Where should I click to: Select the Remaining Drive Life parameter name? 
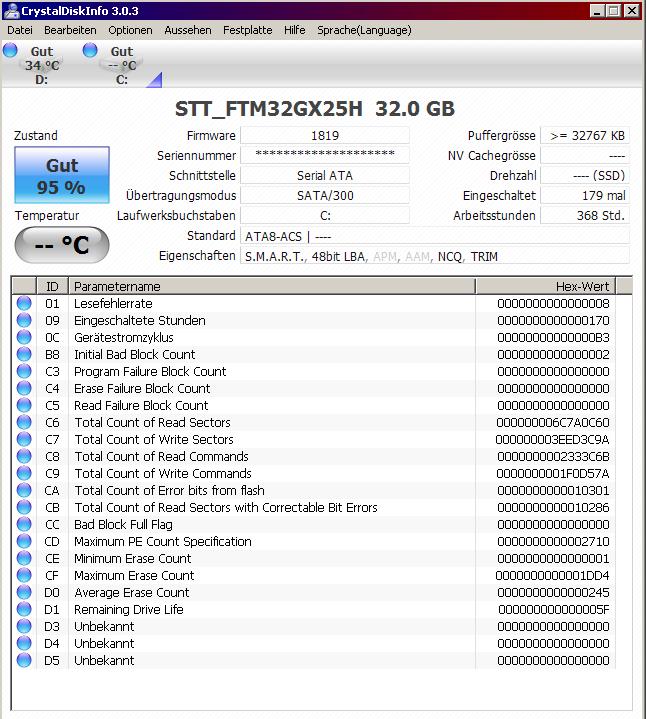tap(129, 609)
